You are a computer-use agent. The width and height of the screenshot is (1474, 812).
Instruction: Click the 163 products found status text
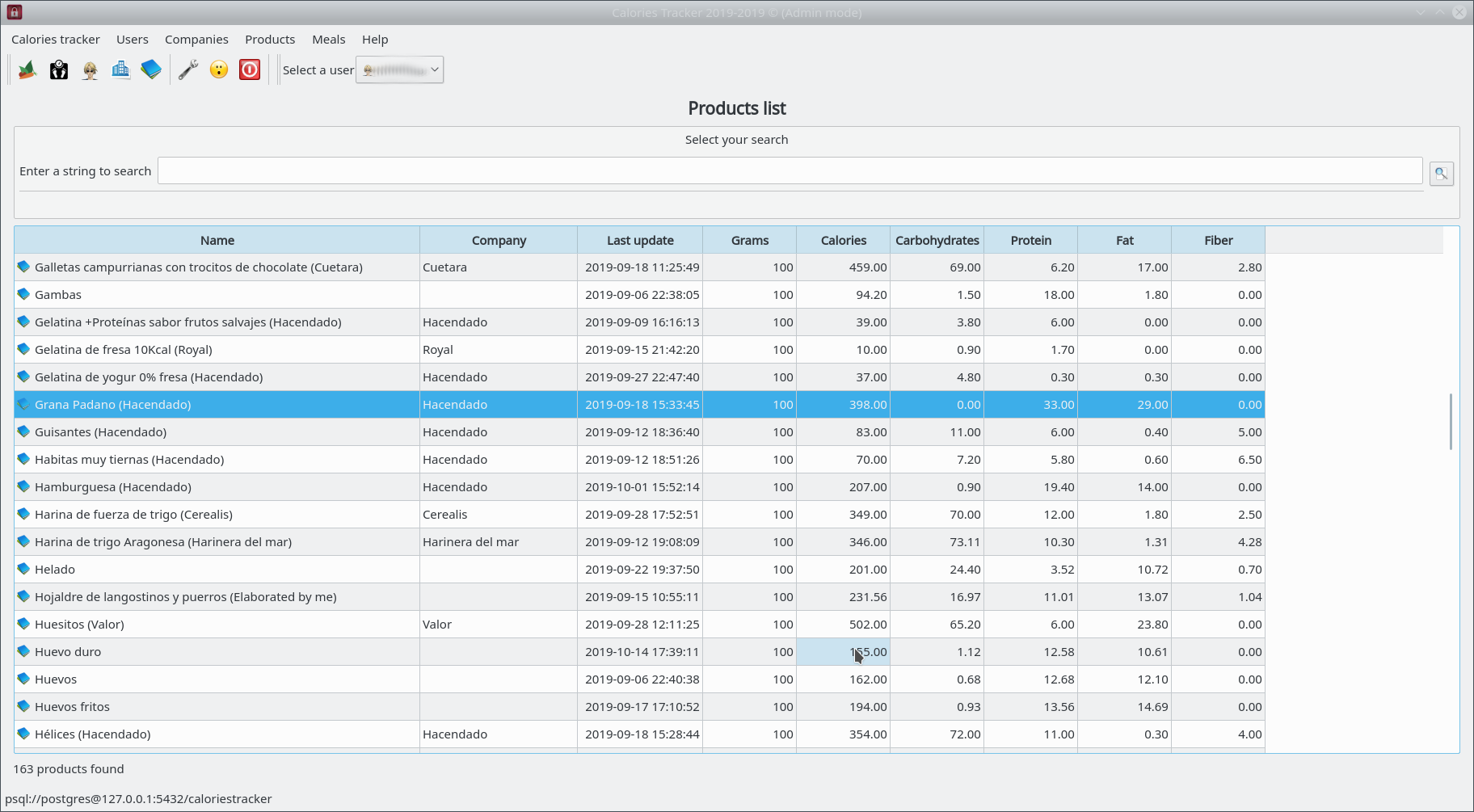[69, 769]
